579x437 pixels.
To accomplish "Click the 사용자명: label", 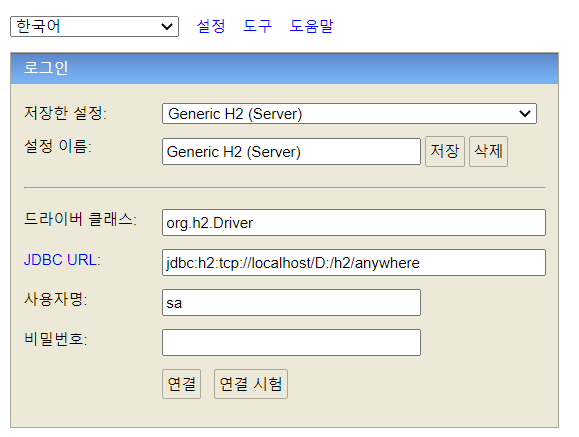I will coord(56,299).
